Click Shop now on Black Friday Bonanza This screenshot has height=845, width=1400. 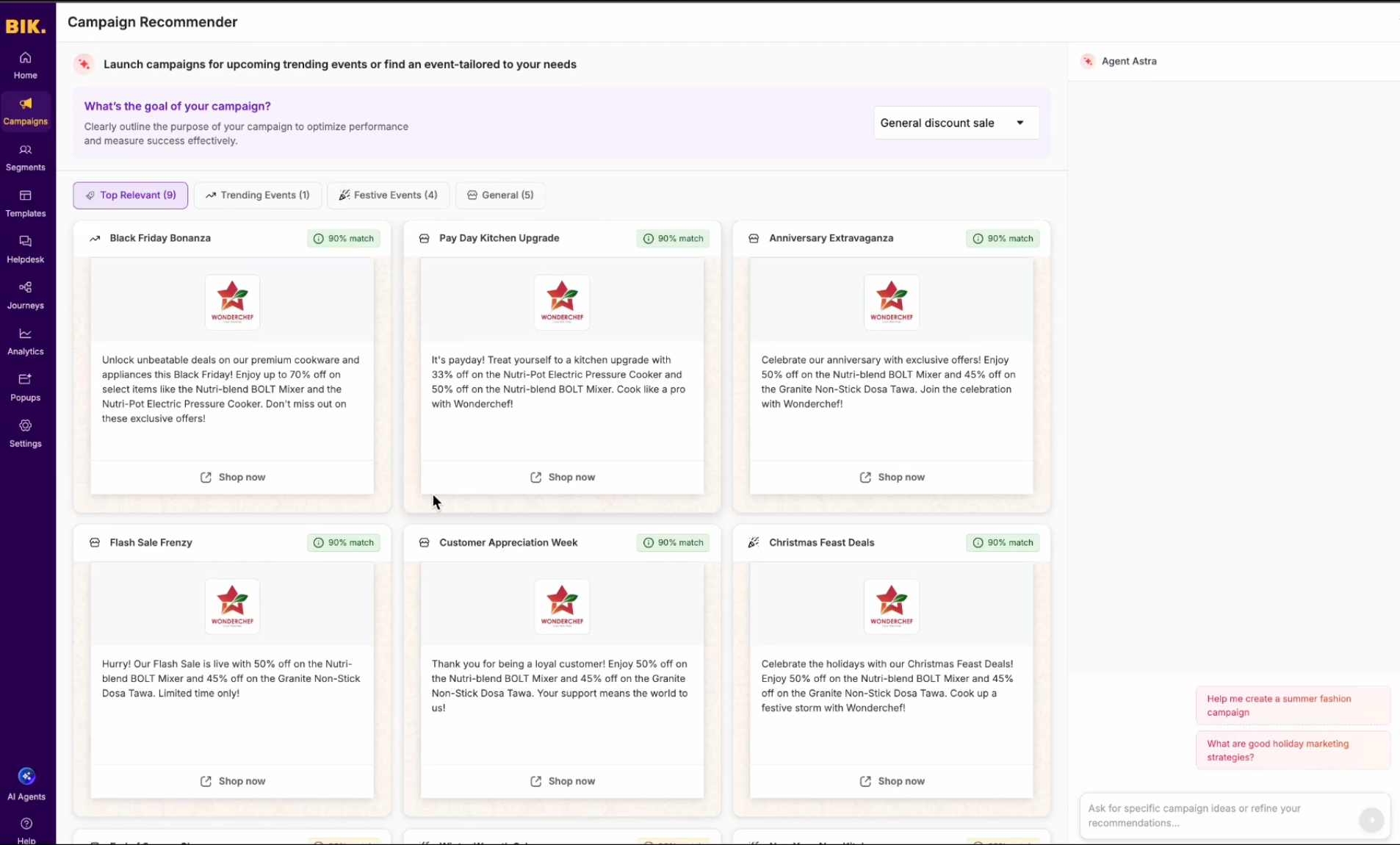(x=232, y=477)
